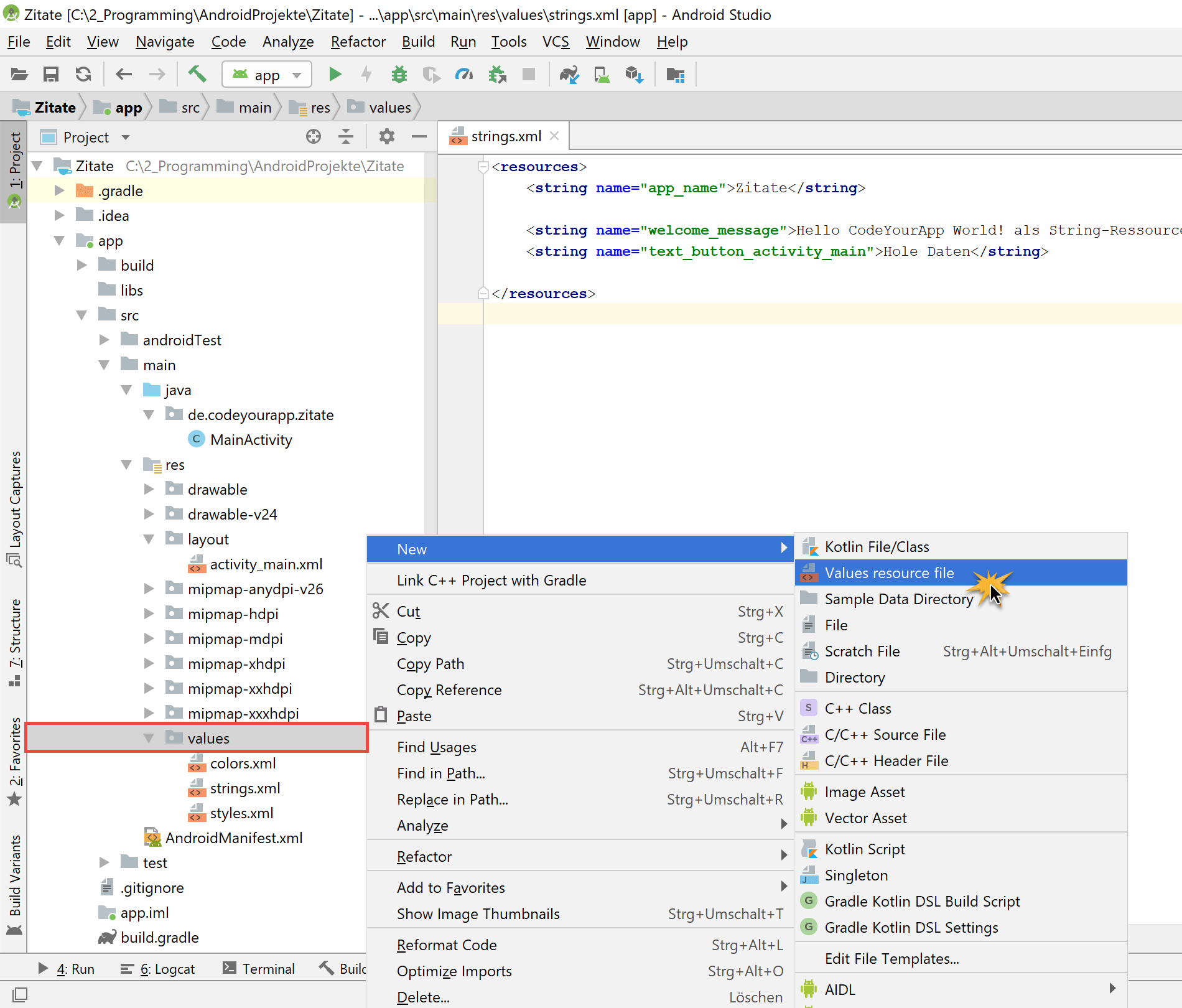Open the Profiler gauge icon
1182x1008 pixels.
point(464,75)
